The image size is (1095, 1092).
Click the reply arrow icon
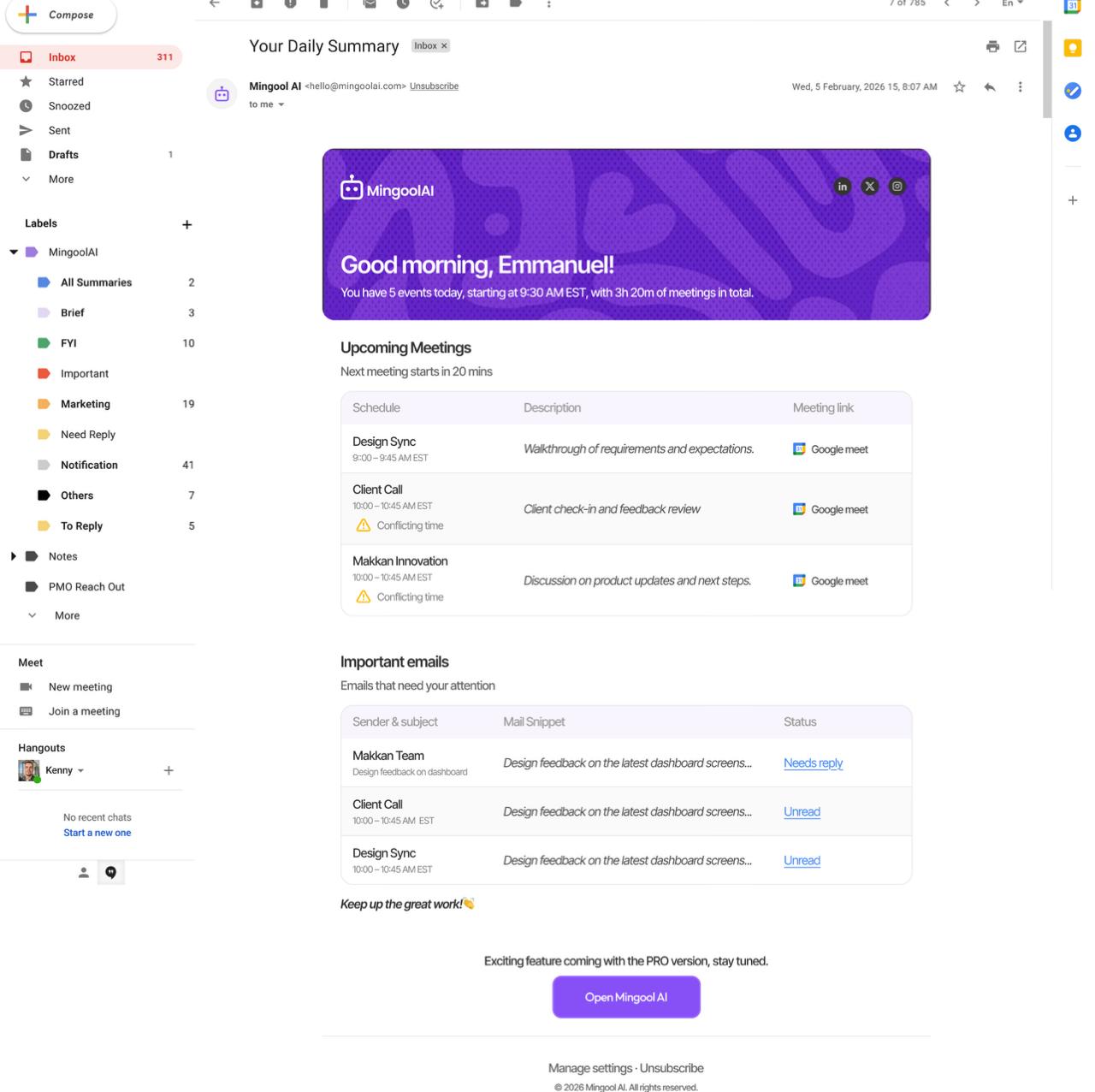coord(990,87)
